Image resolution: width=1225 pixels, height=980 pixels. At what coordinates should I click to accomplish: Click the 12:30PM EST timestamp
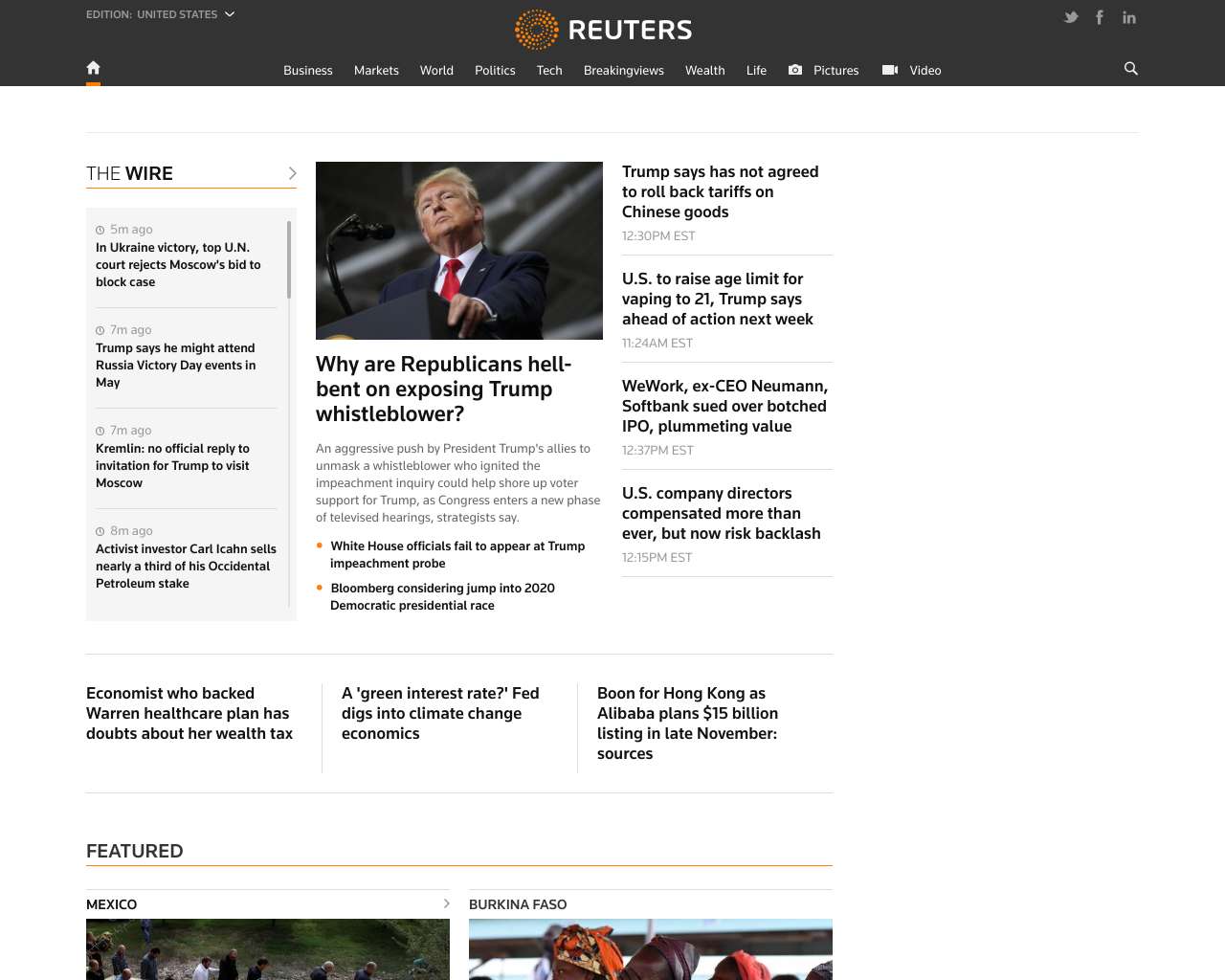point(658,236)
